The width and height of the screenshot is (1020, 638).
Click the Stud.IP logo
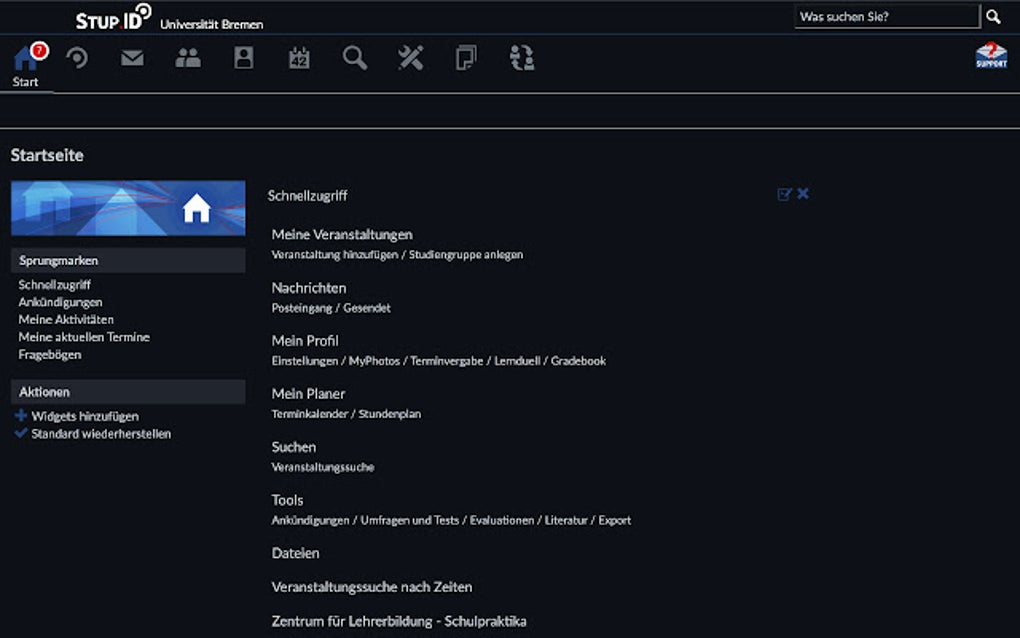point(114,17)
